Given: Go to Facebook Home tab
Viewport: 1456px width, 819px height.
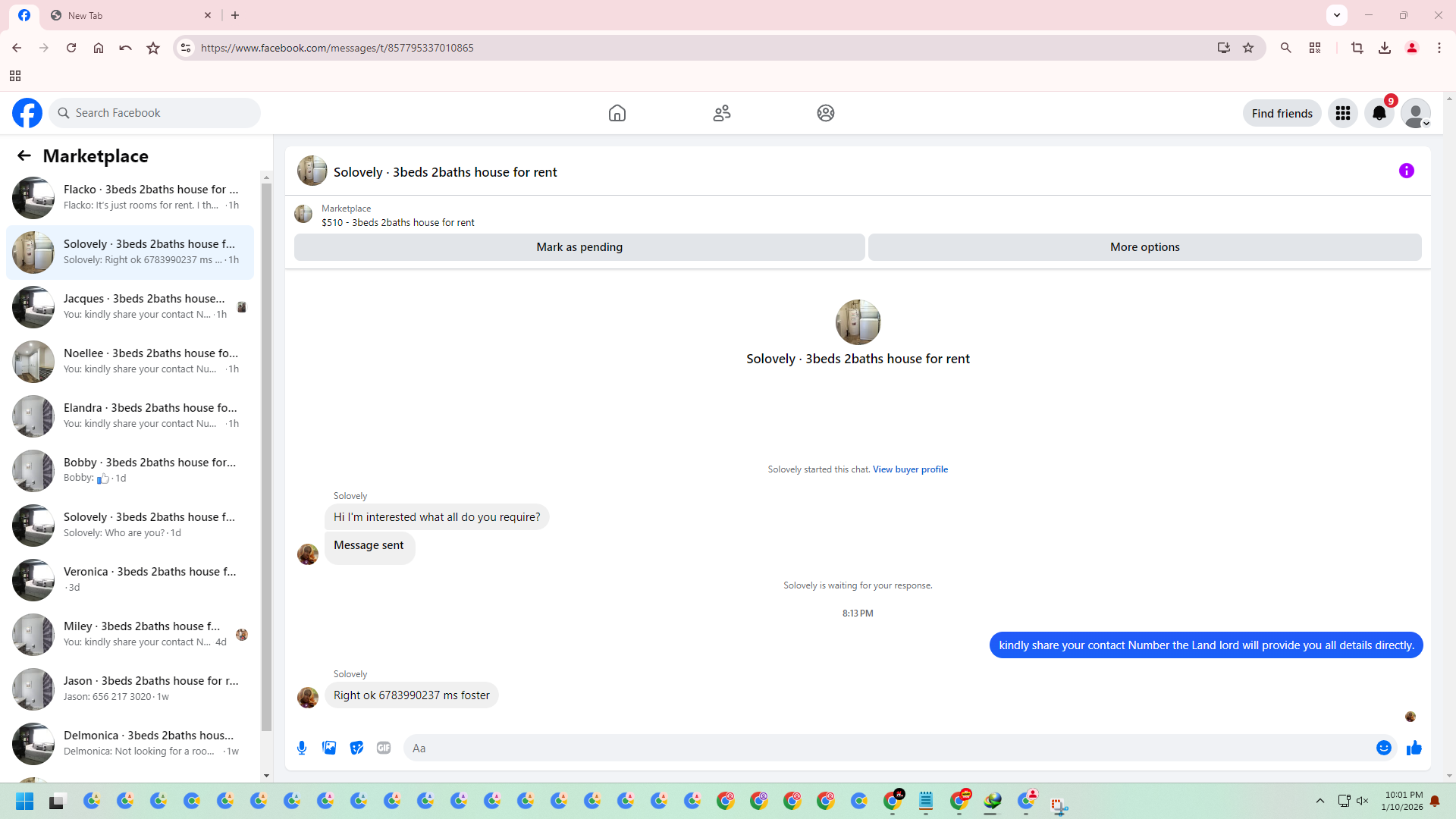Looking at the screenshot, I should tap(617, 113).
